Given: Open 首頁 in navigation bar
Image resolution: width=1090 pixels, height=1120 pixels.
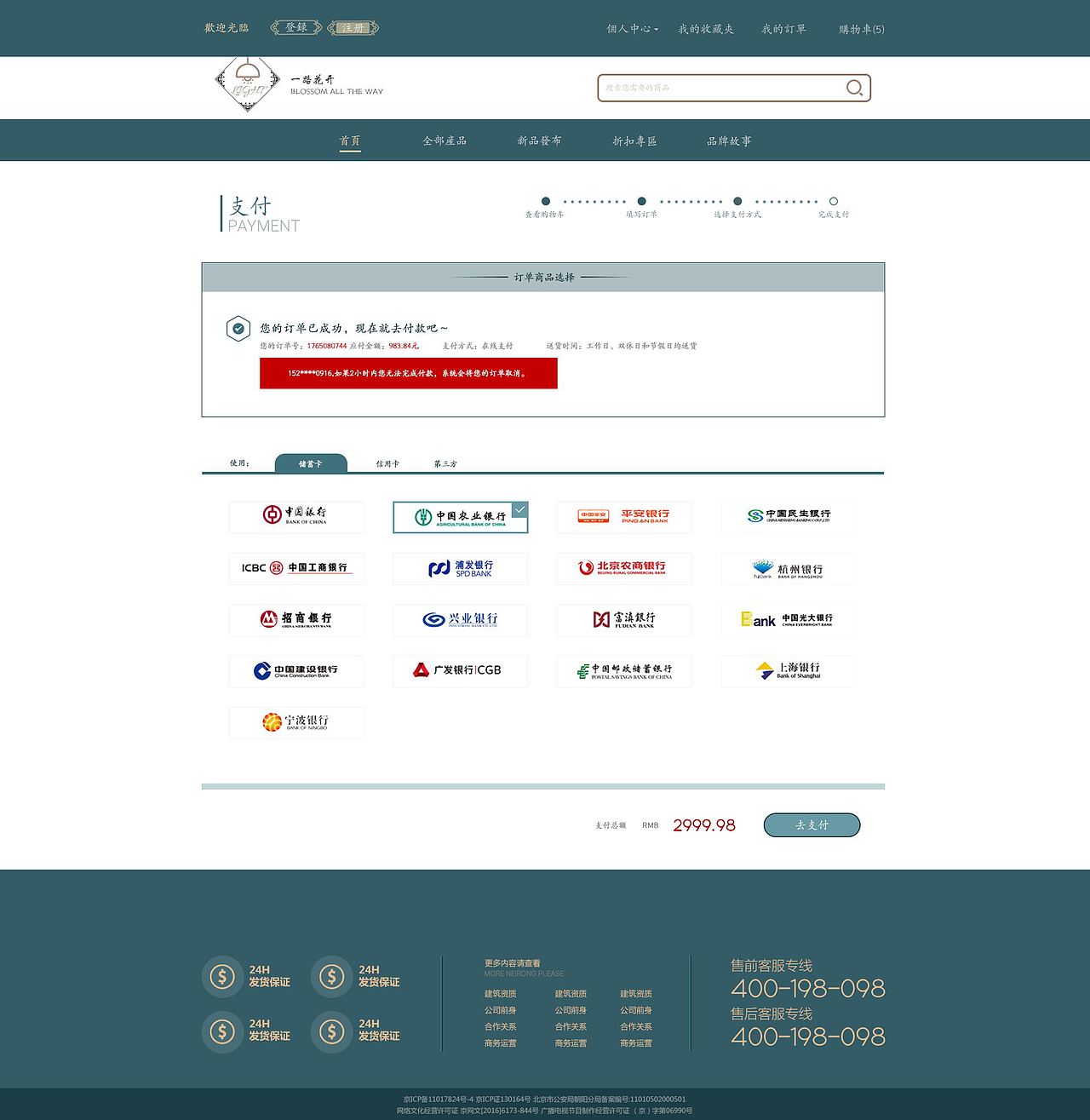Looking at the screenshot, I should [x=350, y=141].
